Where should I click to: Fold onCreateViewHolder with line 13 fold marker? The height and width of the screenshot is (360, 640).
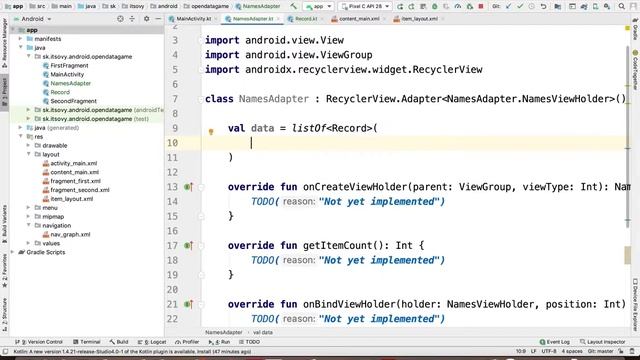201,187
